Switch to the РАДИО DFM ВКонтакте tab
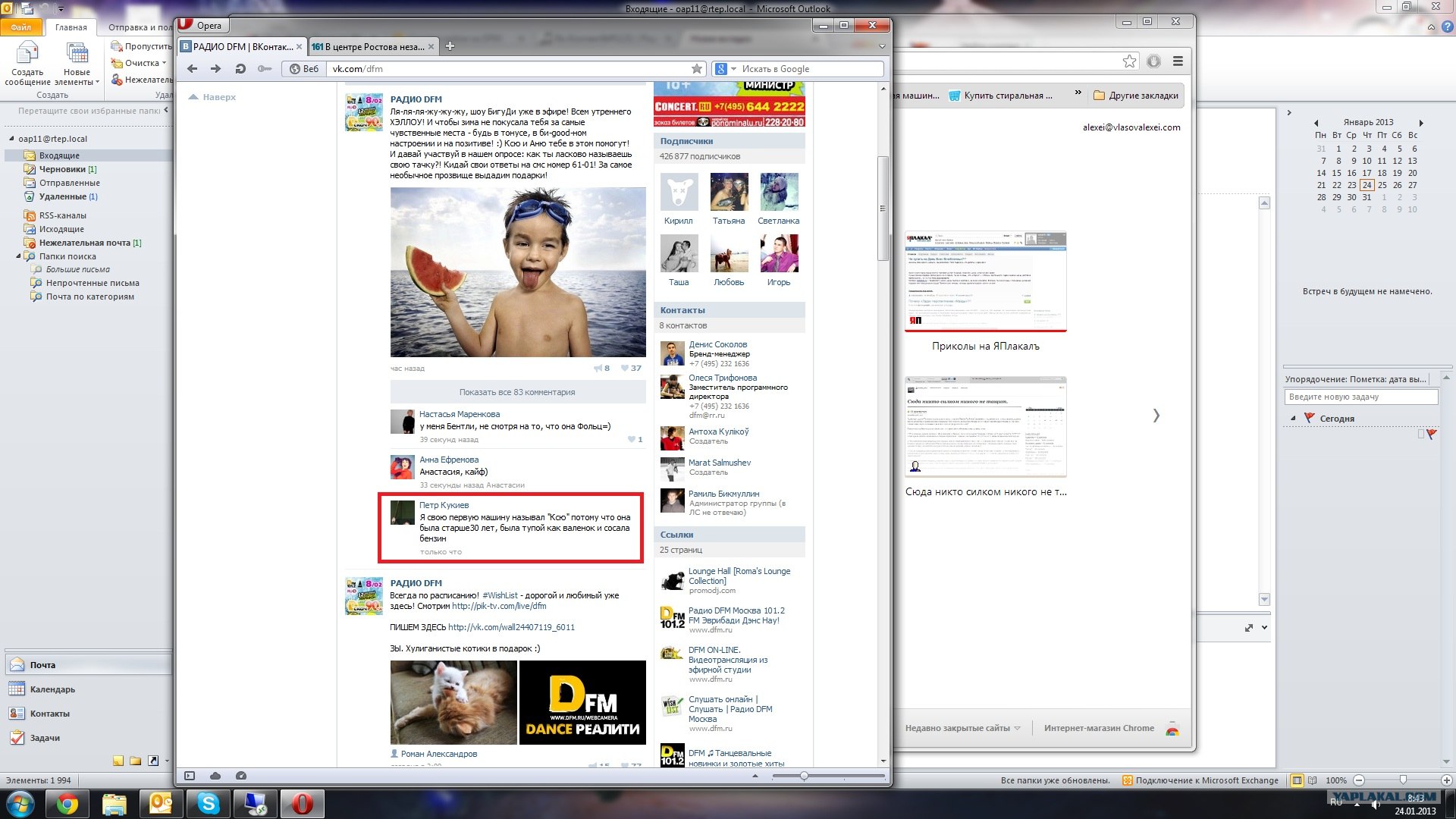Screen dimensions: 1456x819 [242, 47]
